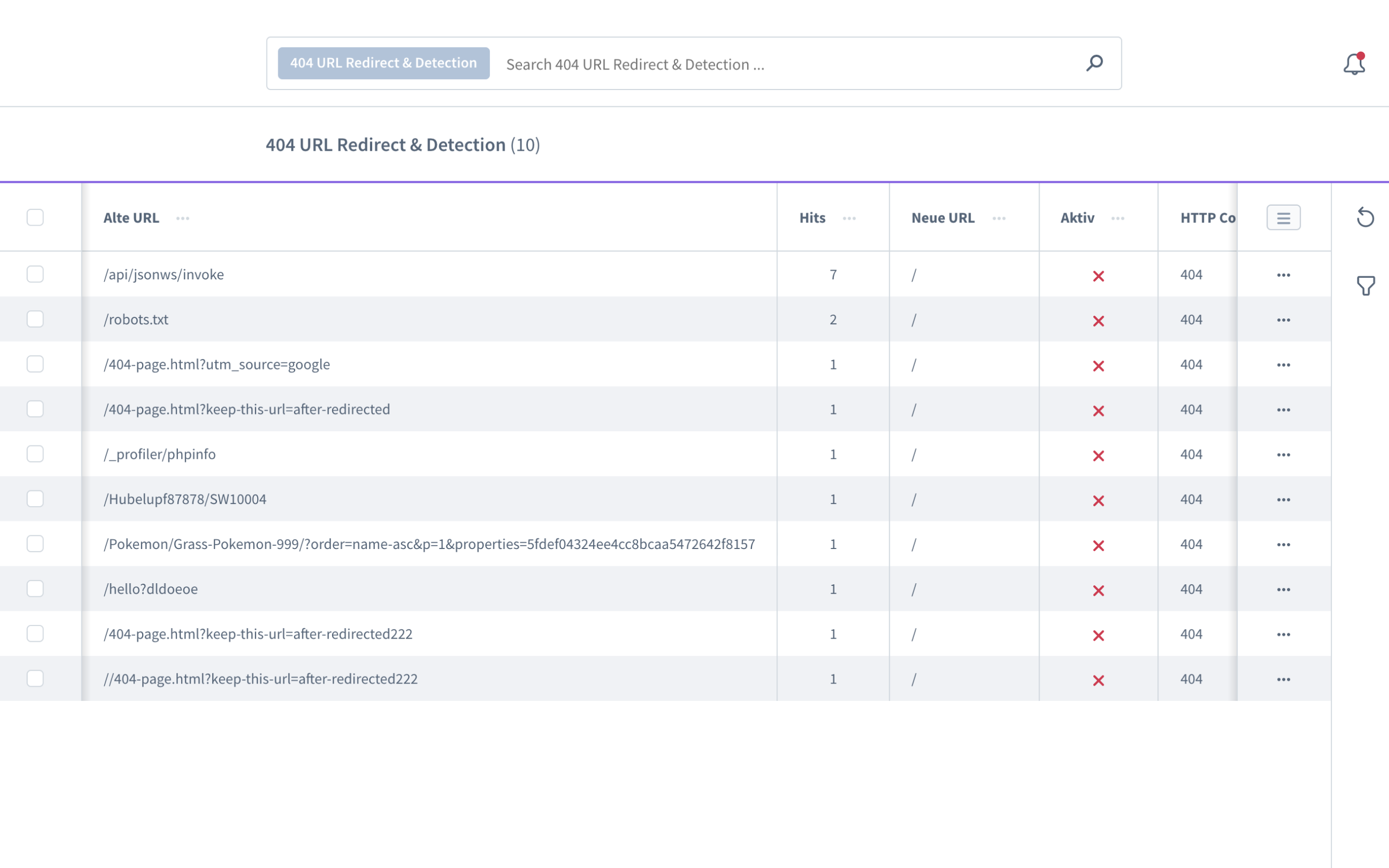Viewport: 1389px width, 868px height.
Task: Open actions menu for /hello?dldoeoe row
Action: (1283, 590)
